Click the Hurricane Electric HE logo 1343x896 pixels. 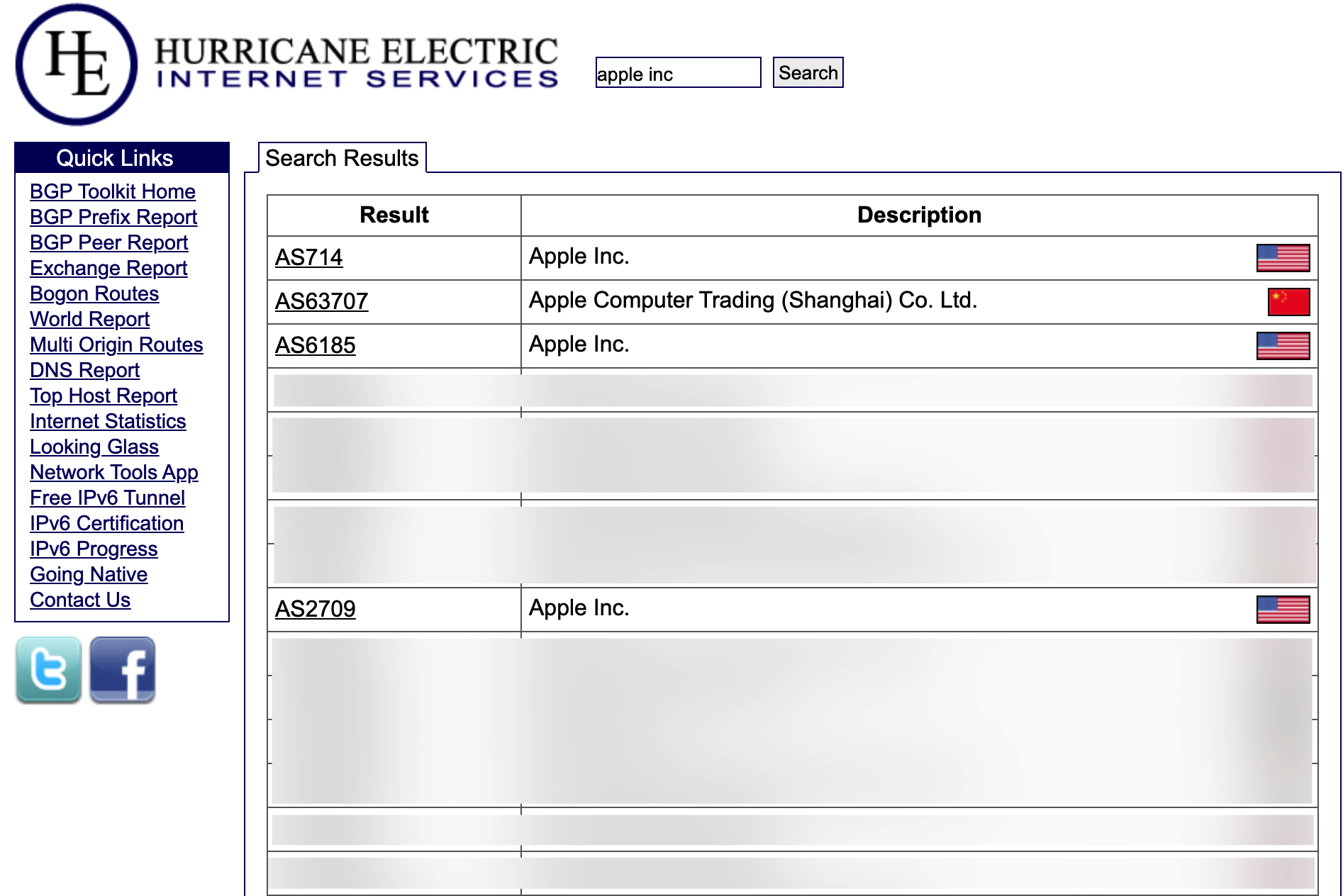pyautogui.click(x=77, y=65)
